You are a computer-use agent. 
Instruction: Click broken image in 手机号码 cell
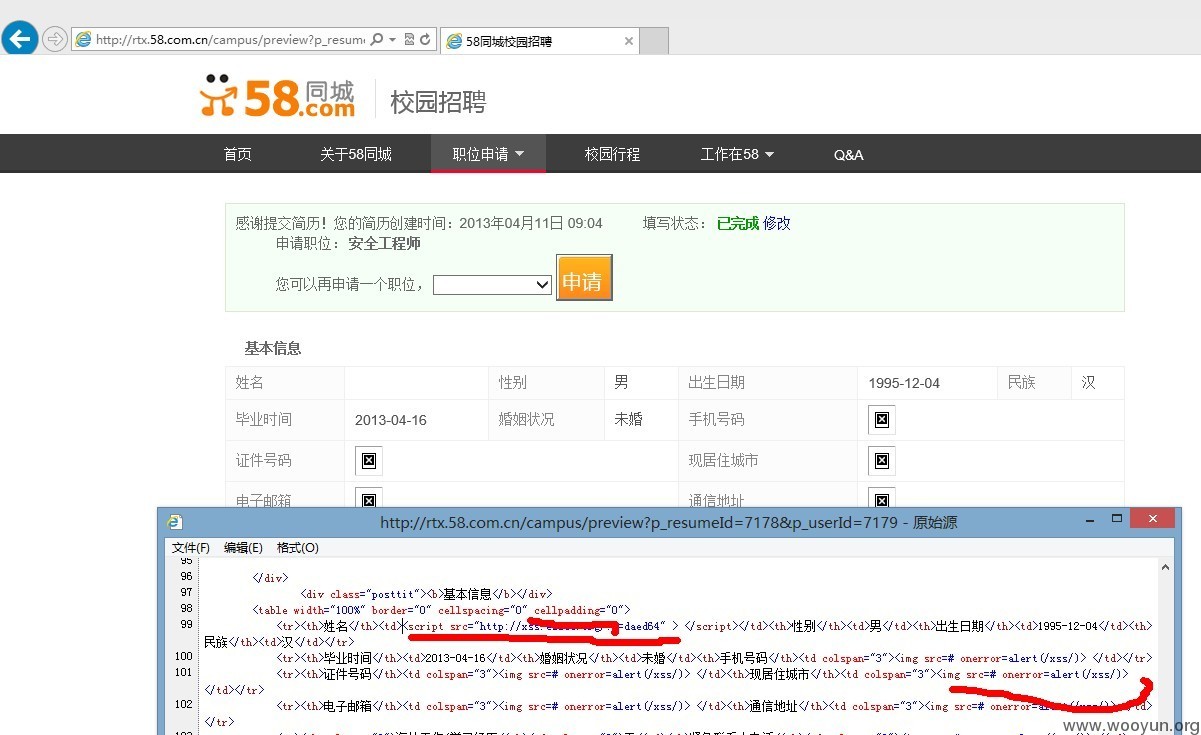point(882,420)
